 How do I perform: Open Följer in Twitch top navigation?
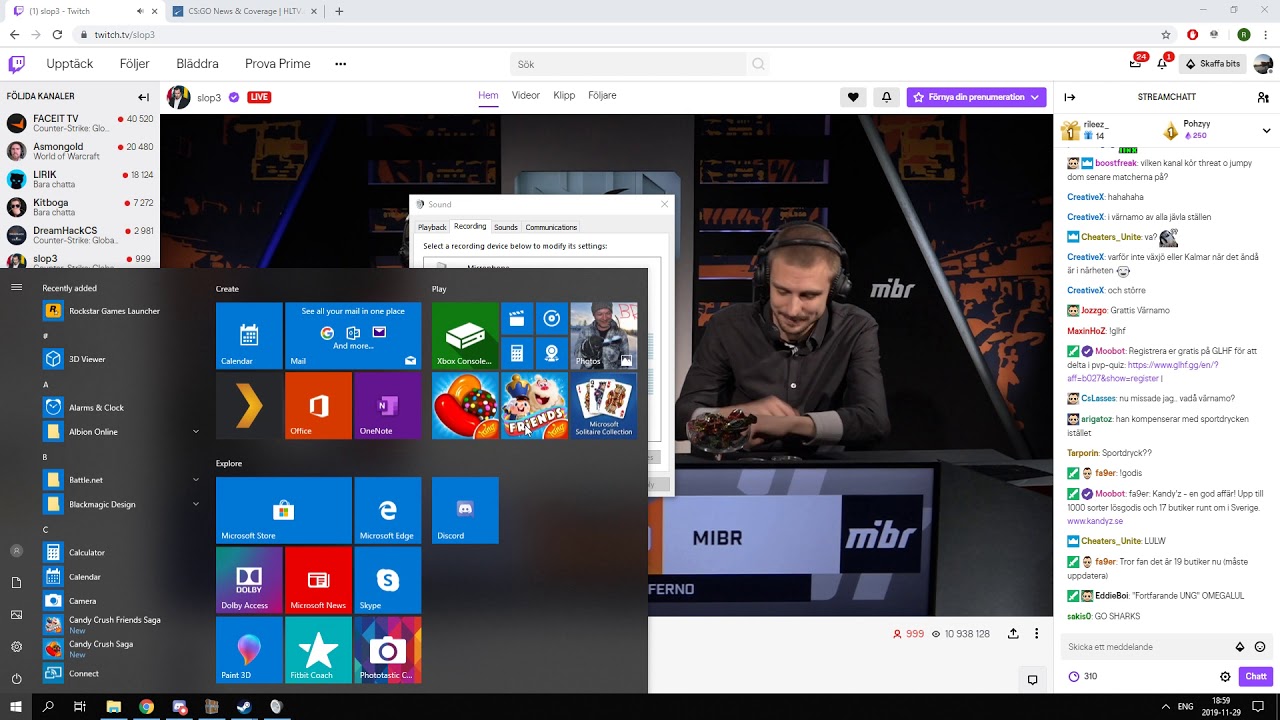(134, 64)
